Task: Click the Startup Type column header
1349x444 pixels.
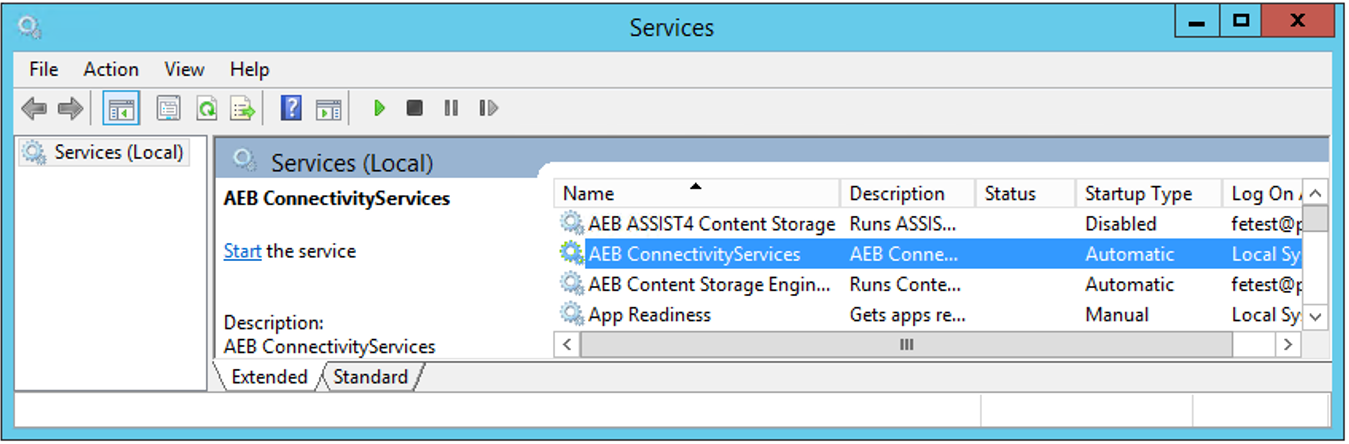Action: coord(1138,193)
